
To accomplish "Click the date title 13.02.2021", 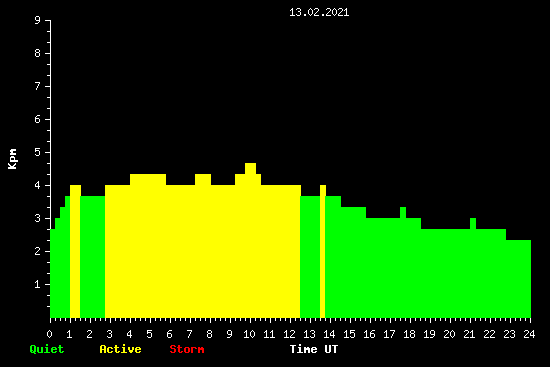I will pyautogui.click(x=319, y=13).
